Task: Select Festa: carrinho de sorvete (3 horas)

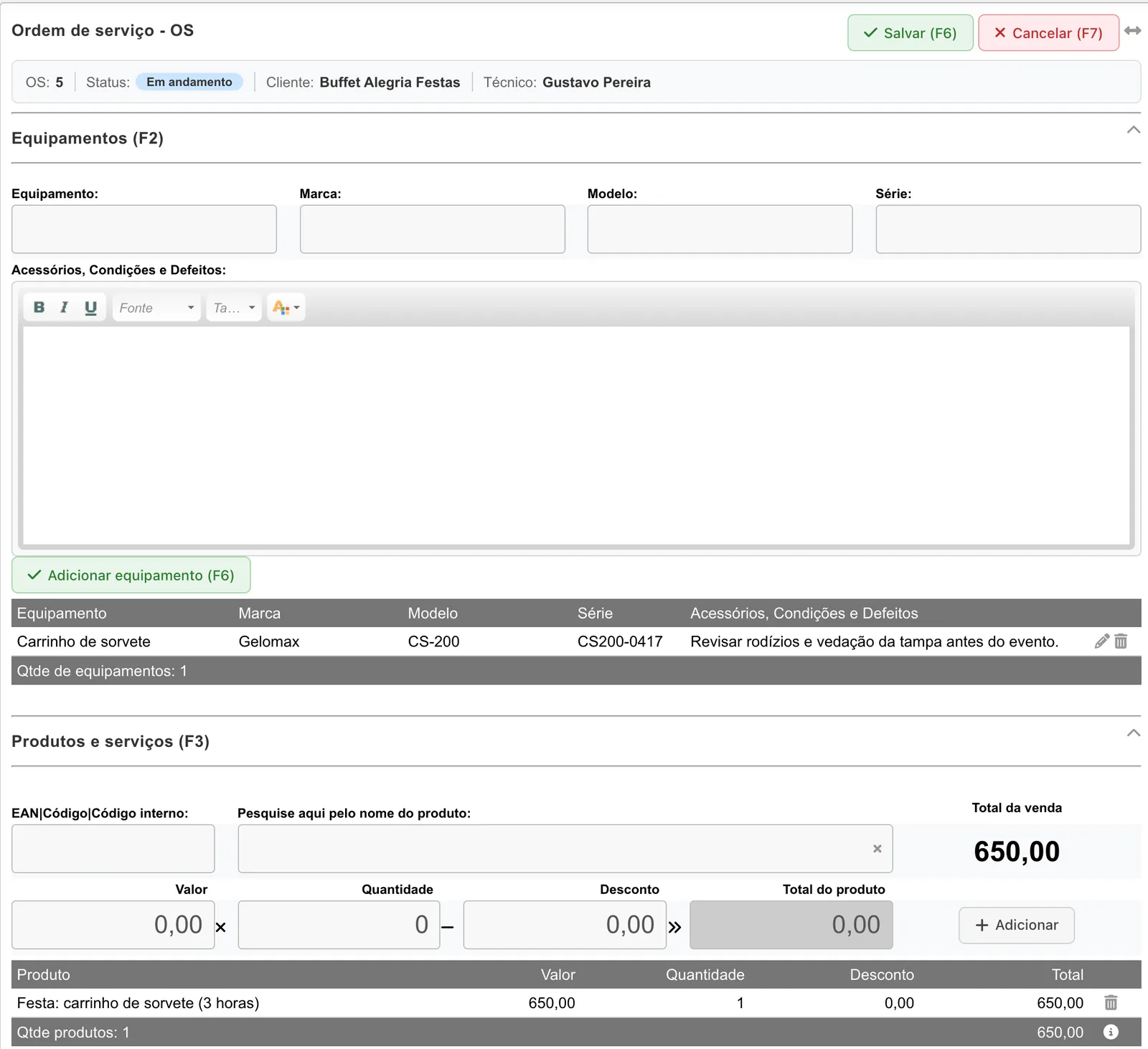Action: tap(138, 1002)
